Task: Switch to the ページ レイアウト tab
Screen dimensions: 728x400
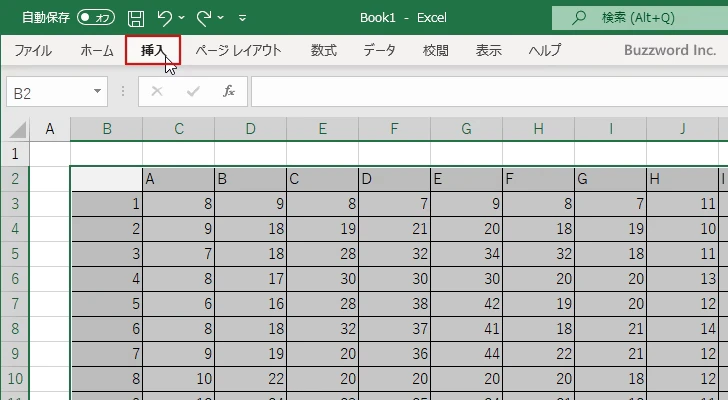Action: click(x=238, y=50)
